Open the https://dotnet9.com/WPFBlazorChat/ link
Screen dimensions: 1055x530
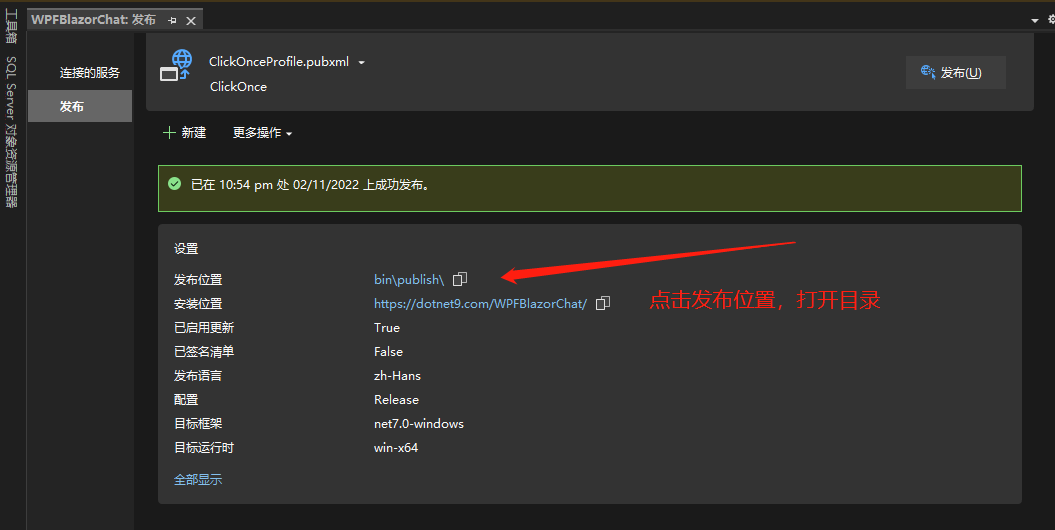pyautogui.click(x=480, y=303)
